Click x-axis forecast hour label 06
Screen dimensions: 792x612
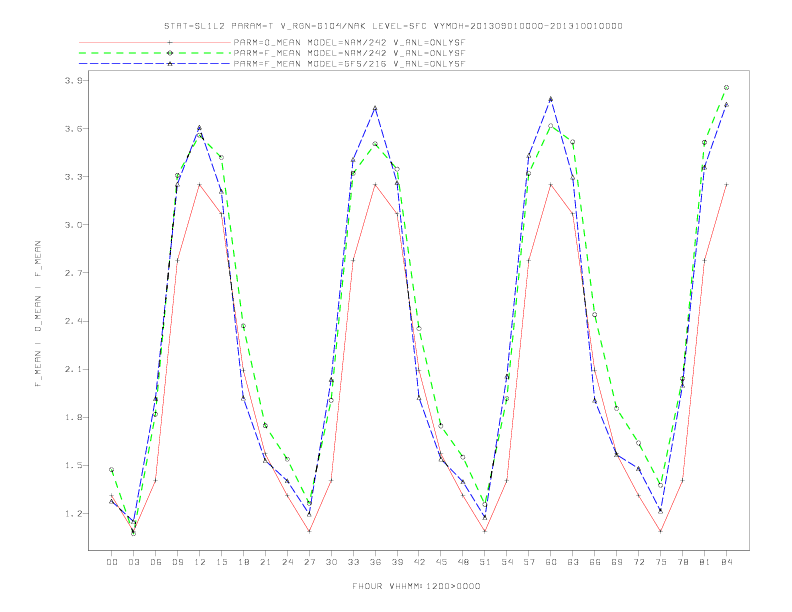click(x=156, y=562)
